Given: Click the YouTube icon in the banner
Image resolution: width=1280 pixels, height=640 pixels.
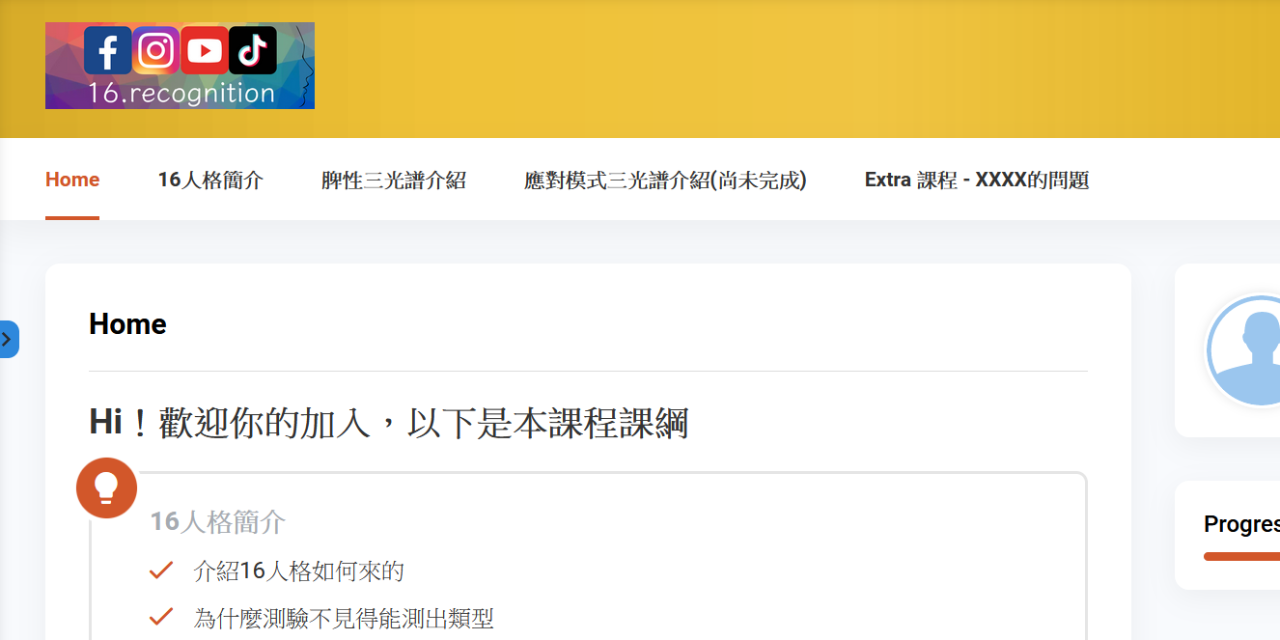Looking at the screenshot, I should tap(204, 50).
